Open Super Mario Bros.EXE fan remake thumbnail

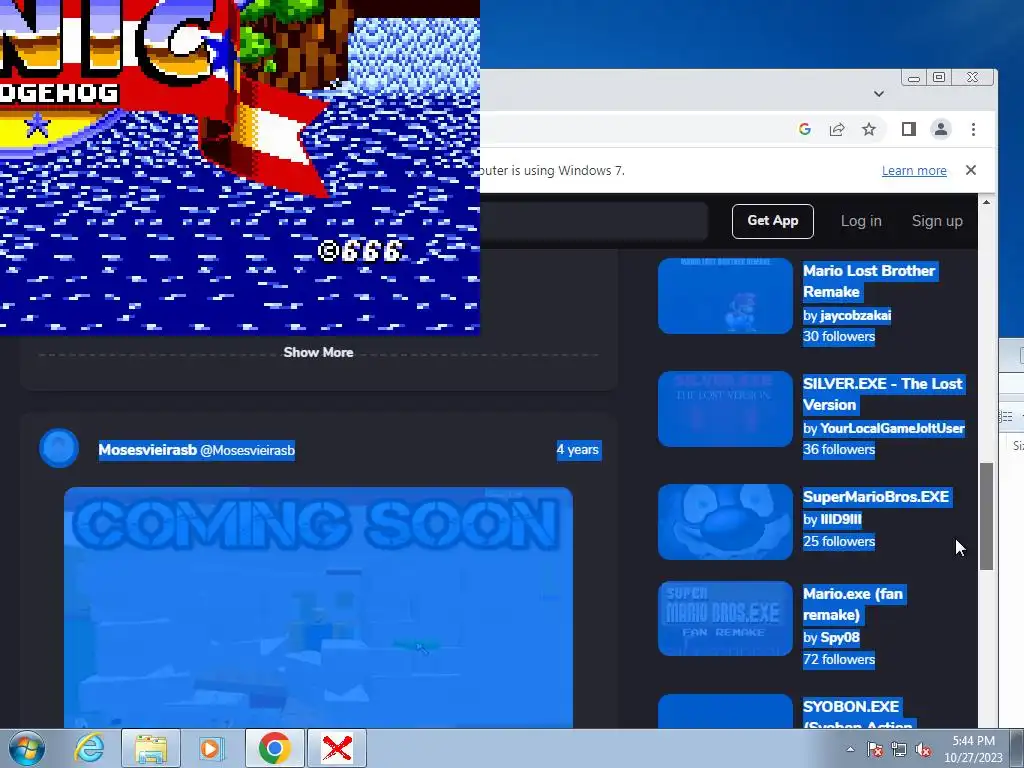[x=725, y=618]
